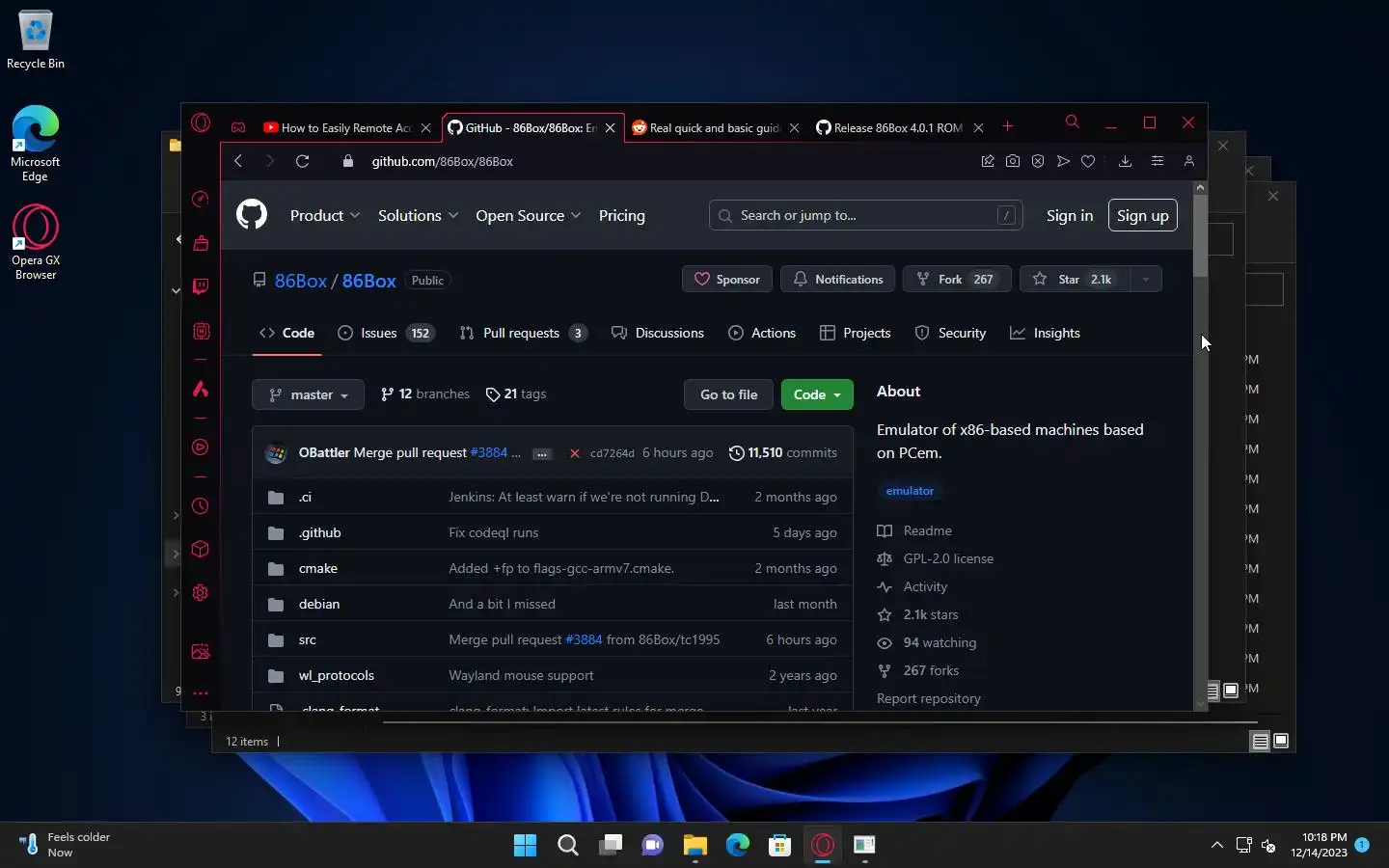This screenshot has height=868, width=1389.
Task: Open the green Code dropdown button
Action: (x=817, y=394)
